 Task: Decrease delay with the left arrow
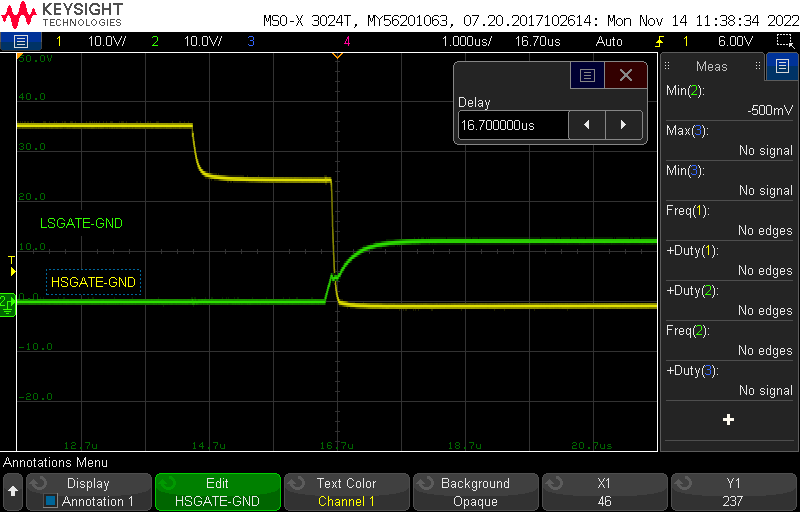coord(587,125)
